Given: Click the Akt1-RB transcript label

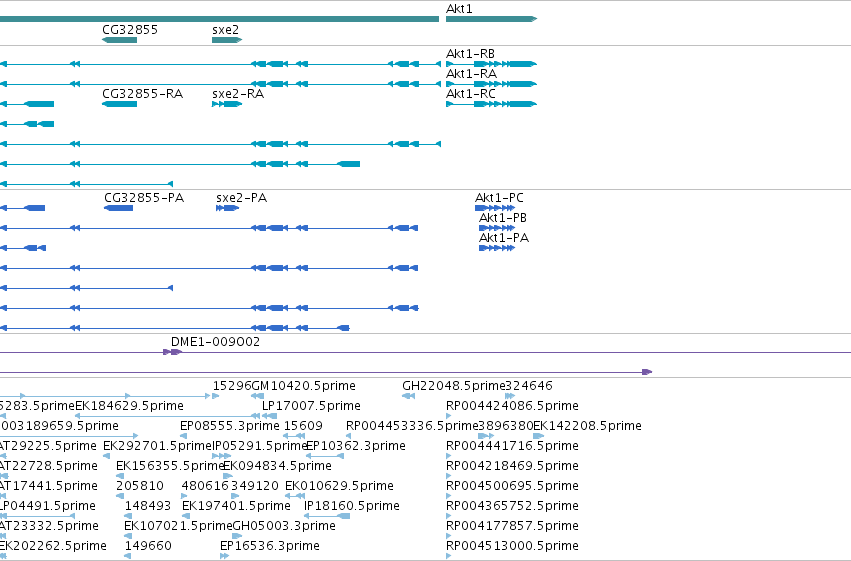Looking at the screenshot, I should pos(470,54).
